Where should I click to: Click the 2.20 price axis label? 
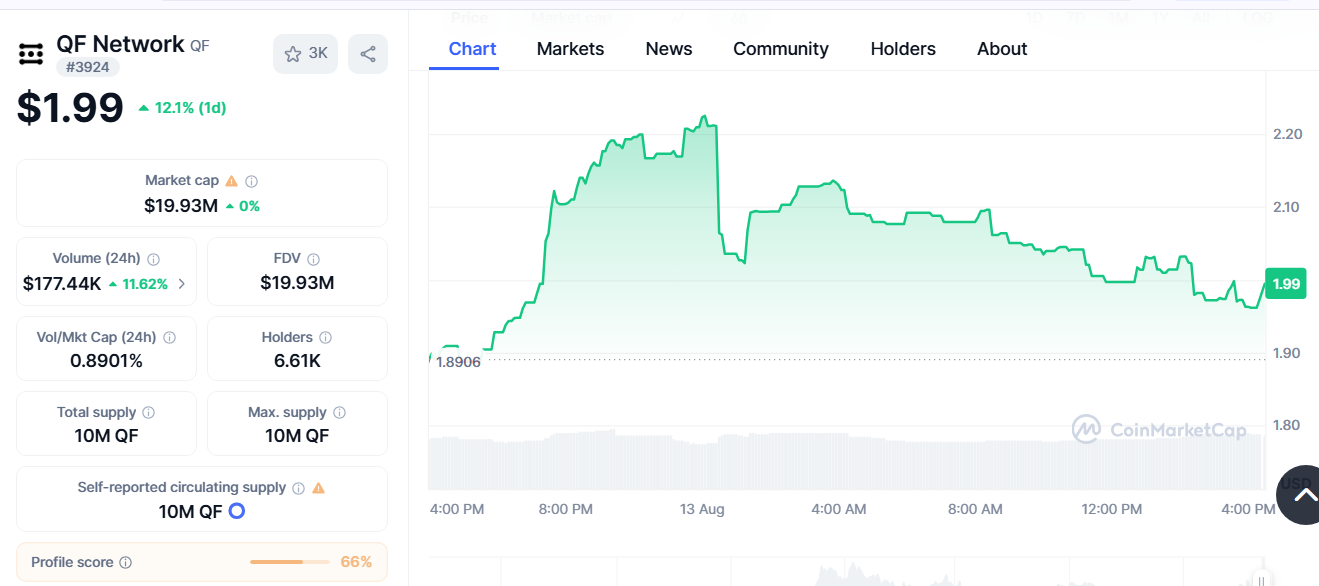click(1287, 134)
